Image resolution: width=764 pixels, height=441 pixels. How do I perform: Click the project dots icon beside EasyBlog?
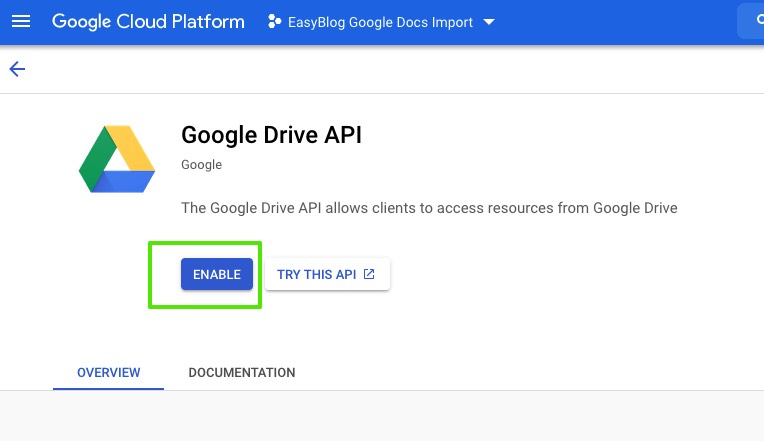click(274, 21)
